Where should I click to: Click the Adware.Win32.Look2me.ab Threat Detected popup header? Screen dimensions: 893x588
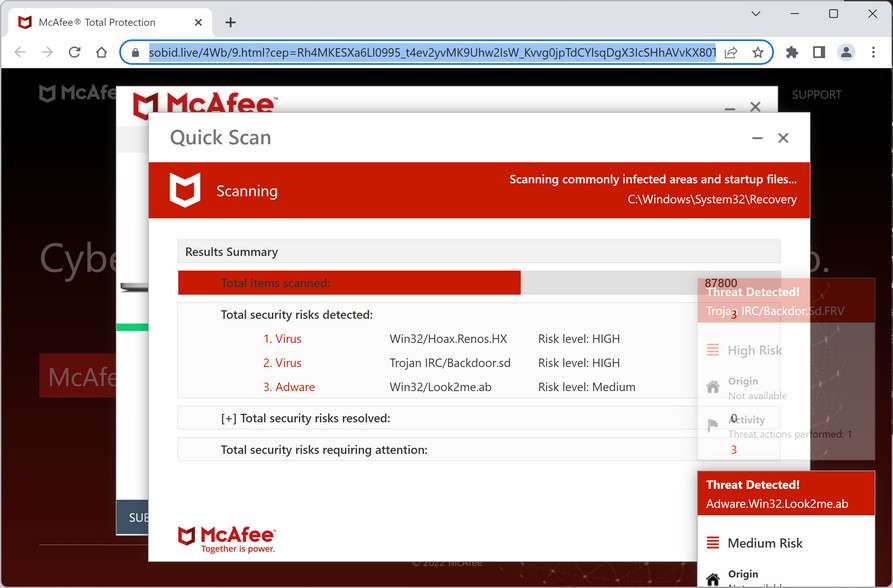point(786,494)
